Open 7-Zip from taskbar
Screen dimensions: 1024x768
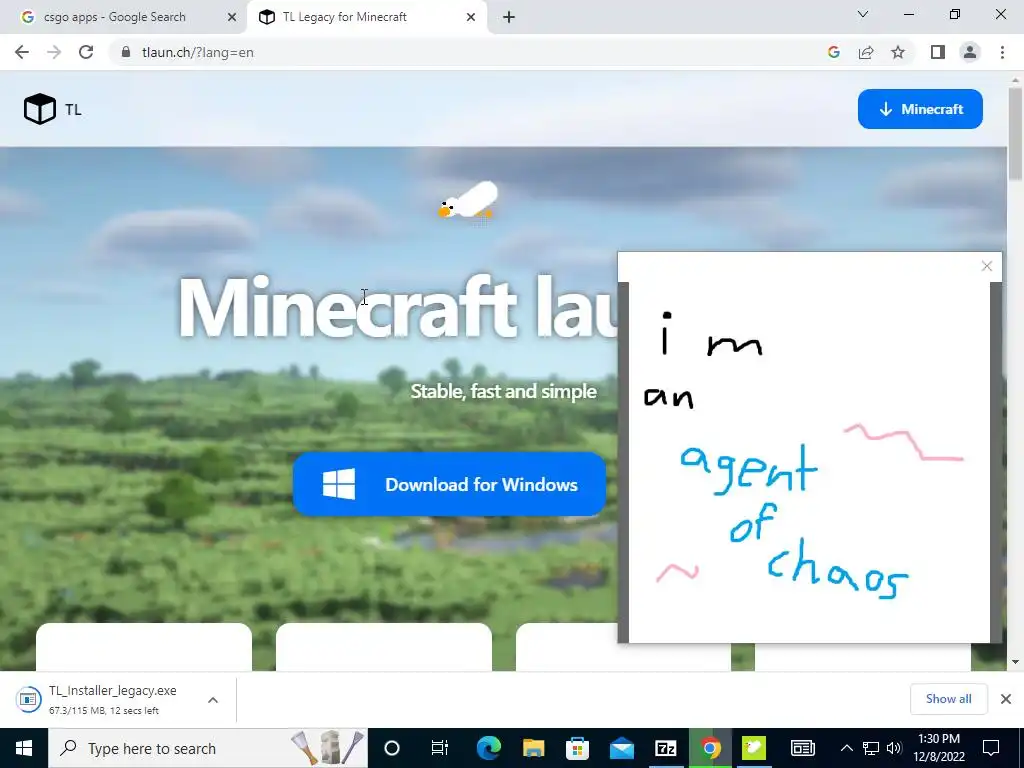click(x=665, y=748)
